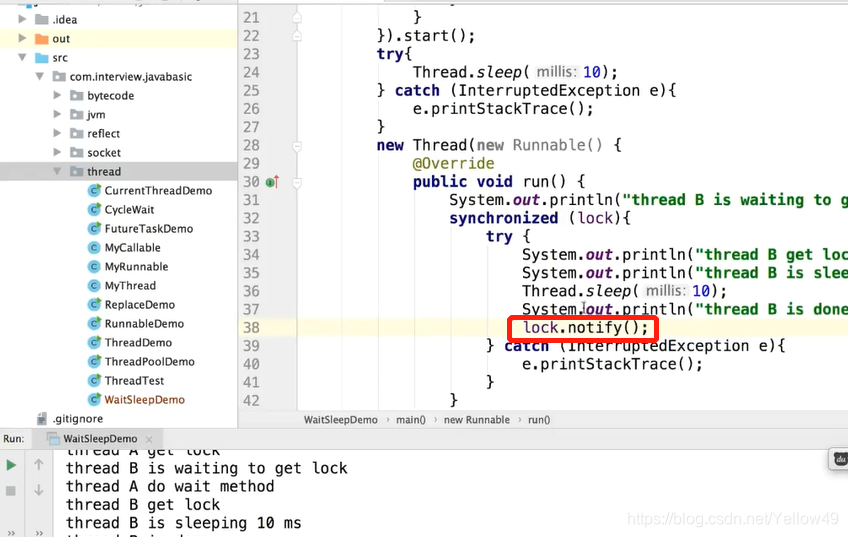848x537 pixels.
Task: Expand the socket package arrow
Action: point(57,152)
